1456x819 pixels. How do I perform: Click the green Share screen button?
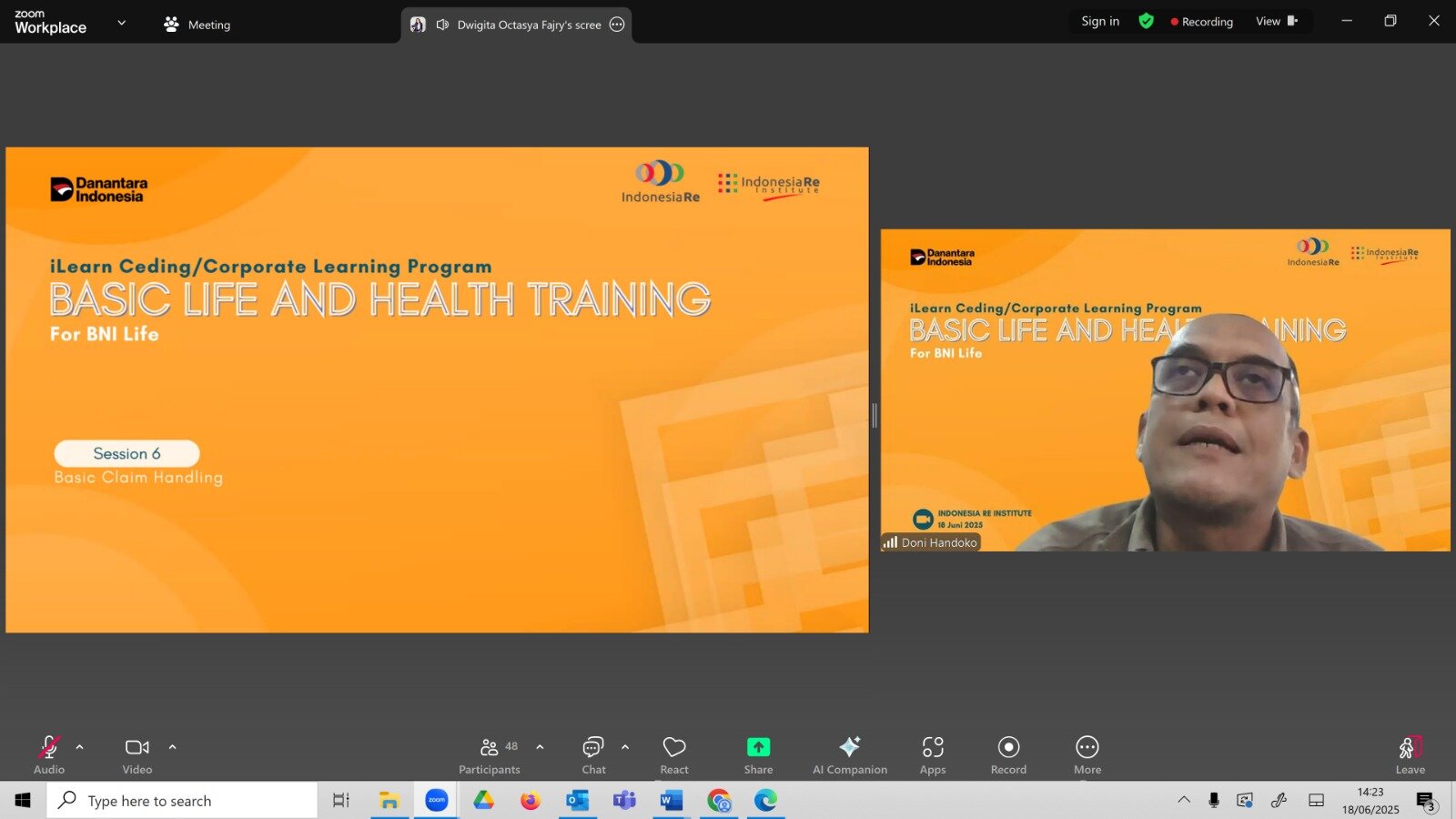pos(758,747)
